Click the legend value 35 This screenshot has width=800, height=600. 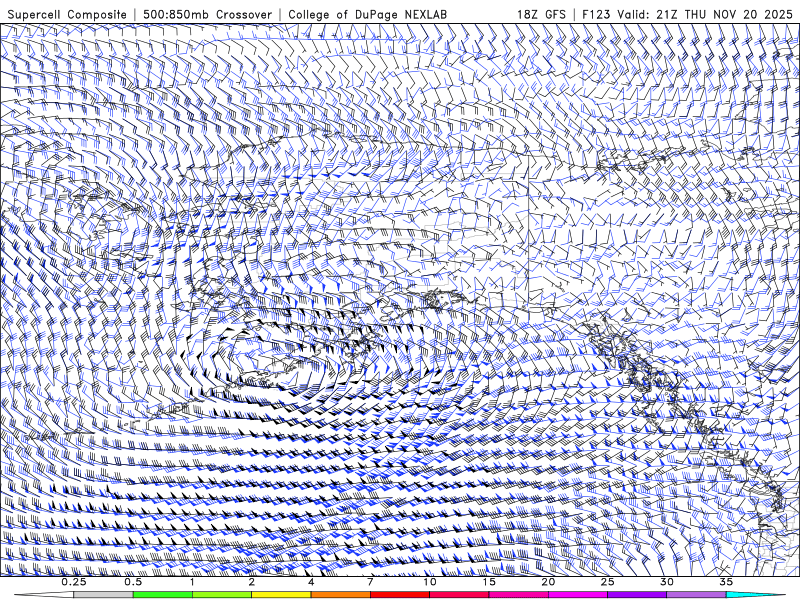[x=726, y=582]
